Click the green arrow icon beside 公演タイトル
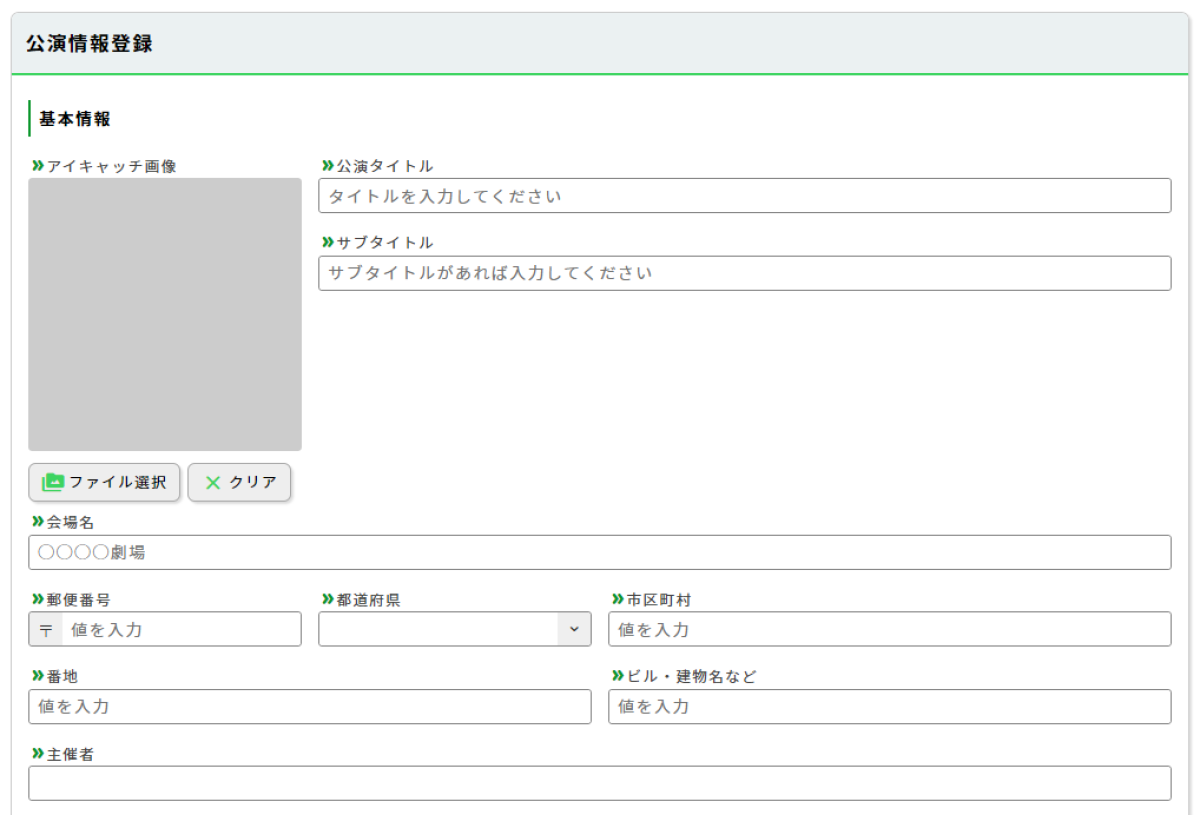Screen dimensions: 1200x815 pos(327,166)
